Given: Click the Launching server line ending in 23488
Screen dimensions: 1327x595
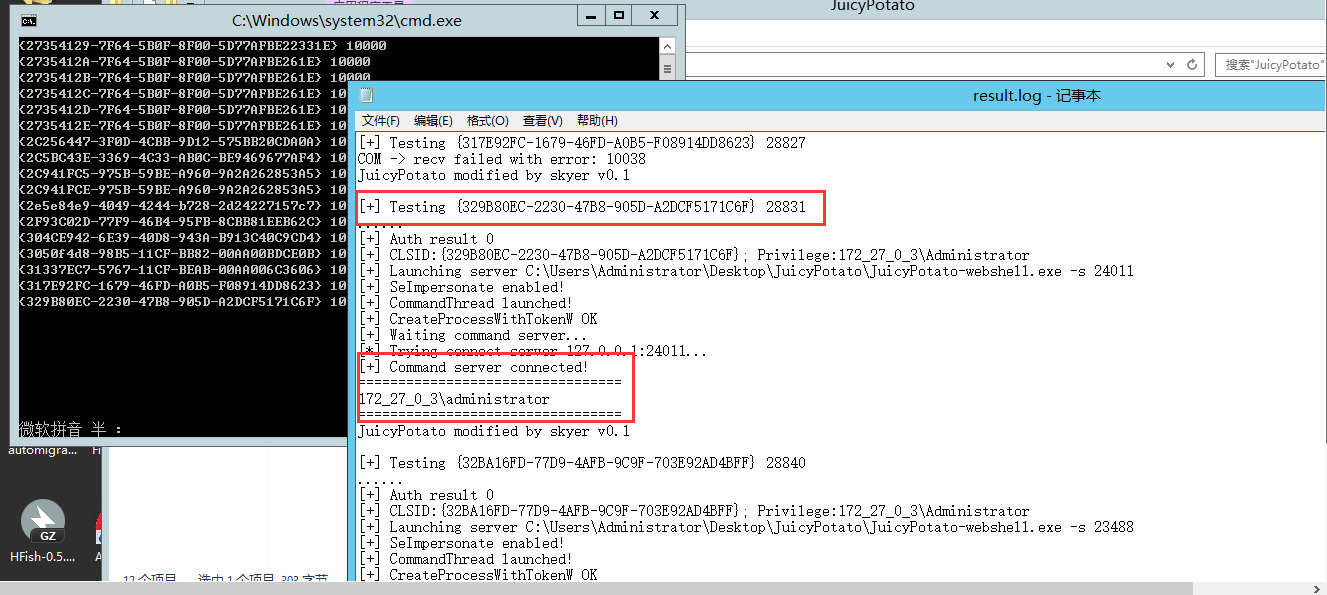Looking at the screenshot, I should pyautogui.click(x=746, y=527).
